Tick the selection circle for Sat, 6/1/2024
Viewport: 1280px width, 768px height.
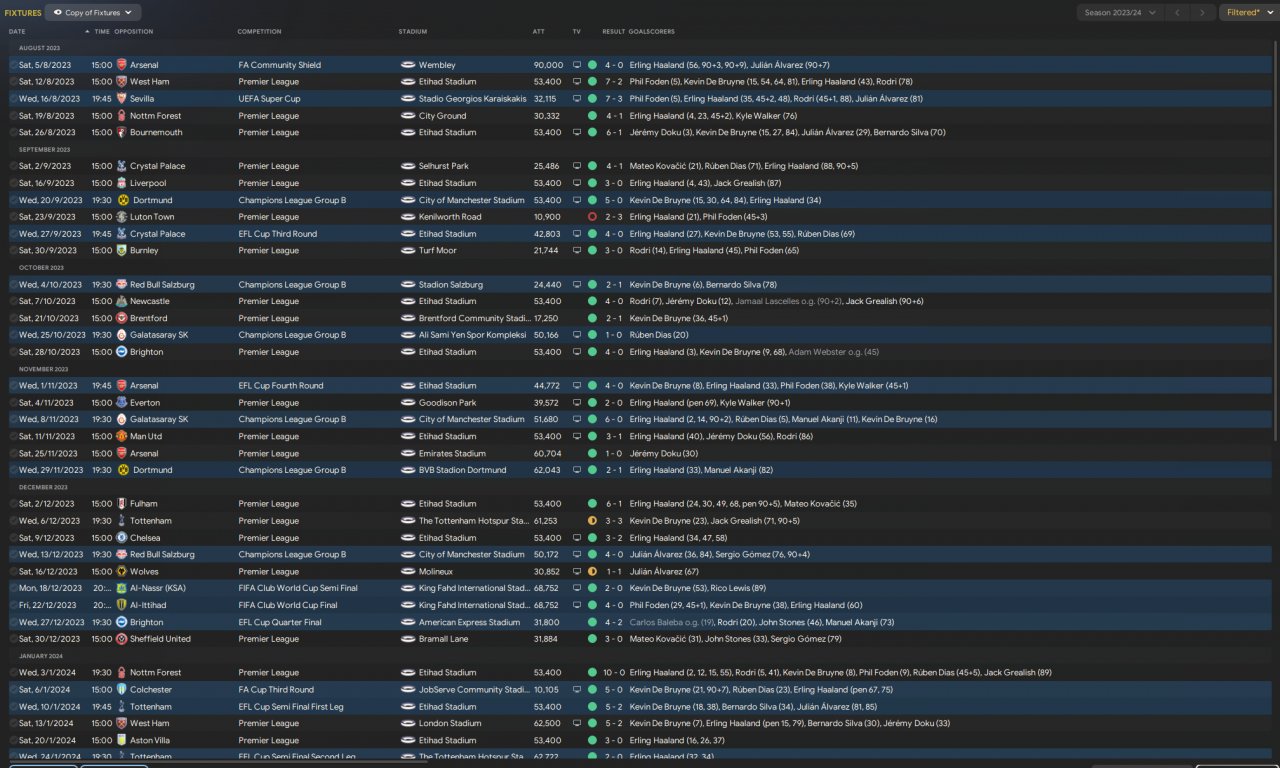pos(14,689)
